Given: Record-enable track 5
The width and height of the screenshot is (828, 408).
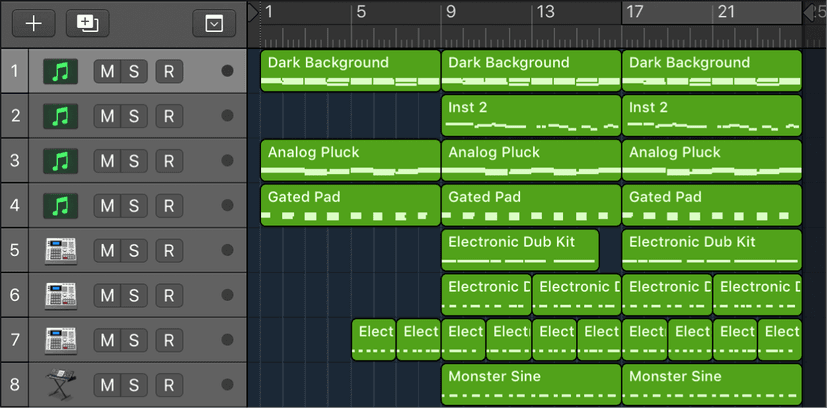Looking at the screenshot, I should [x=169, y=251].
